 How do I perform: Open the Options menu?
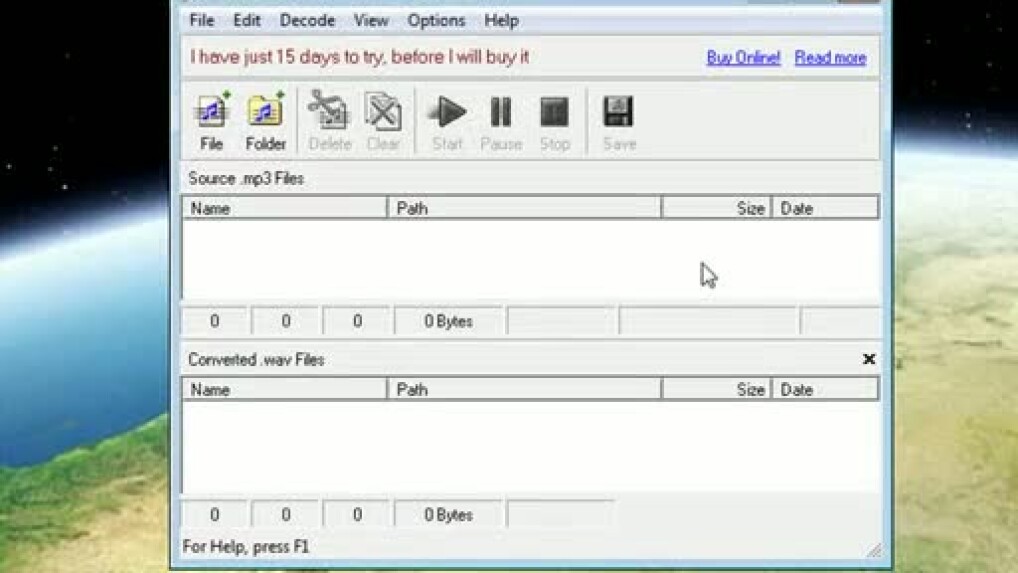pyautogui.click(x=436, y=20)
